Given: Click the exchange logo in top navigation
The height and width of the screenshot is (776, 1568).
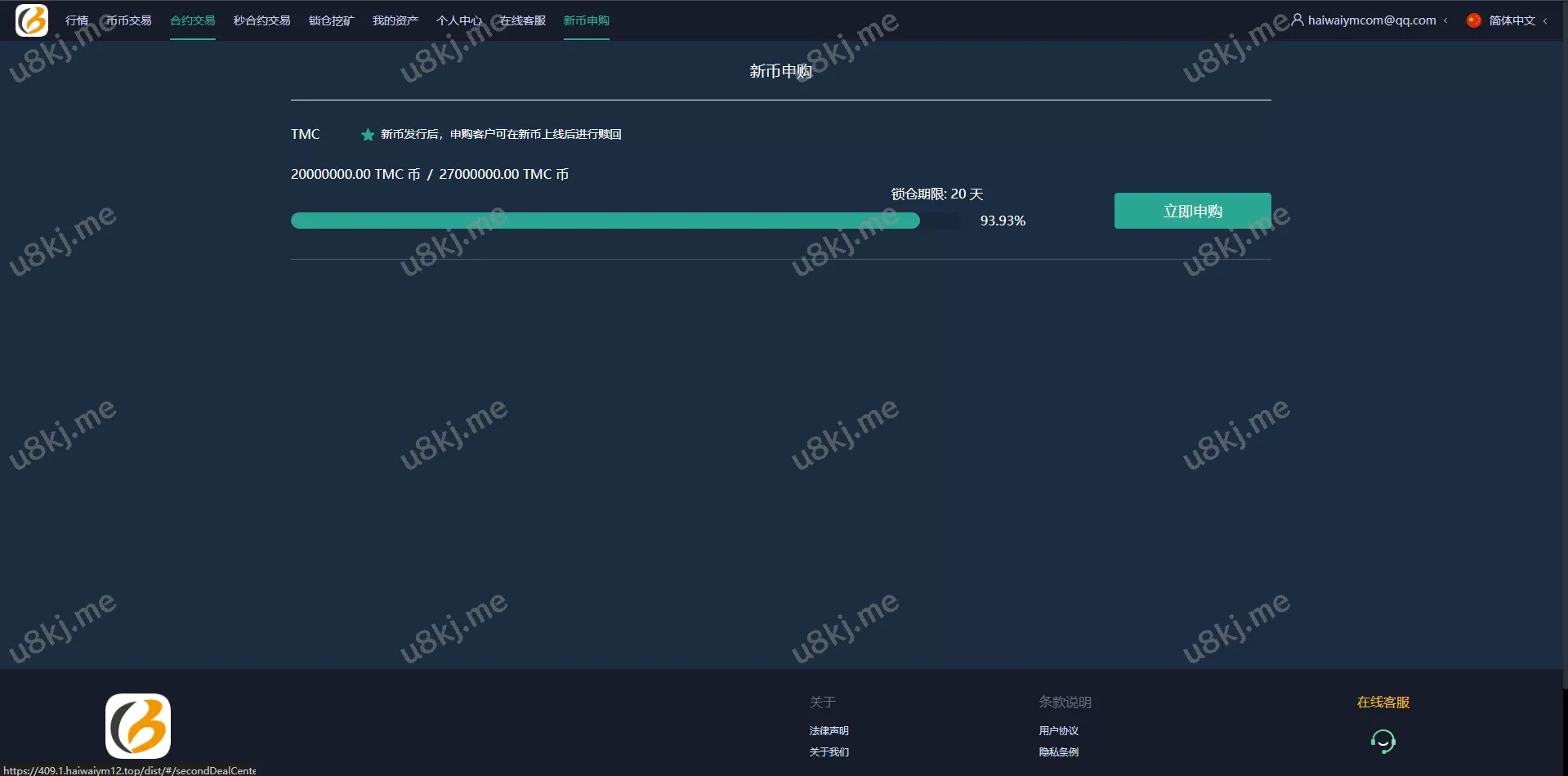Looking at the screenshot, I should point(32,20).
